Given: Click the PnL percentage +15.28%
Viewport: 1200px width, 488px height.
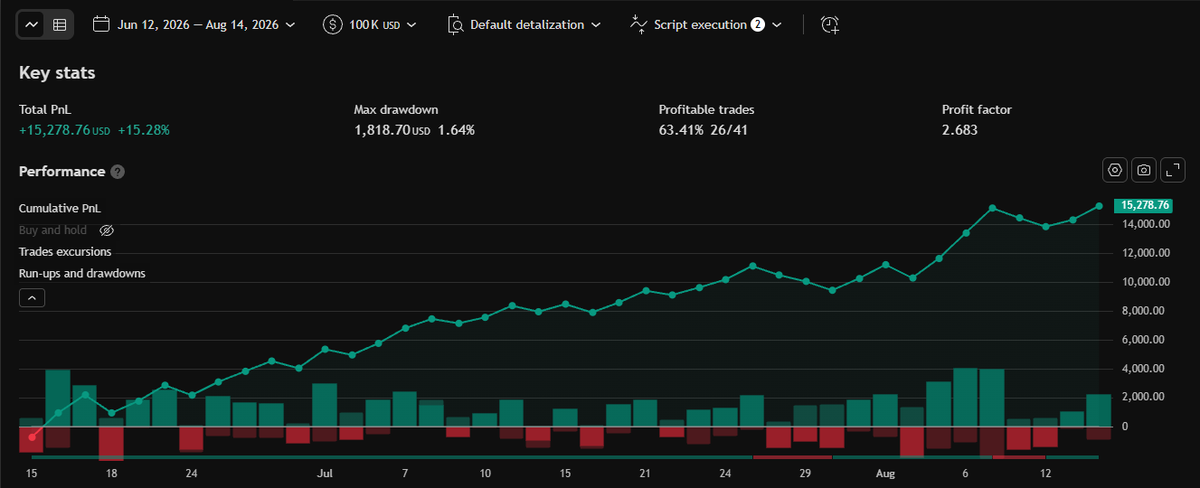Looking at the screenshot, I should [x=144, y=130].
